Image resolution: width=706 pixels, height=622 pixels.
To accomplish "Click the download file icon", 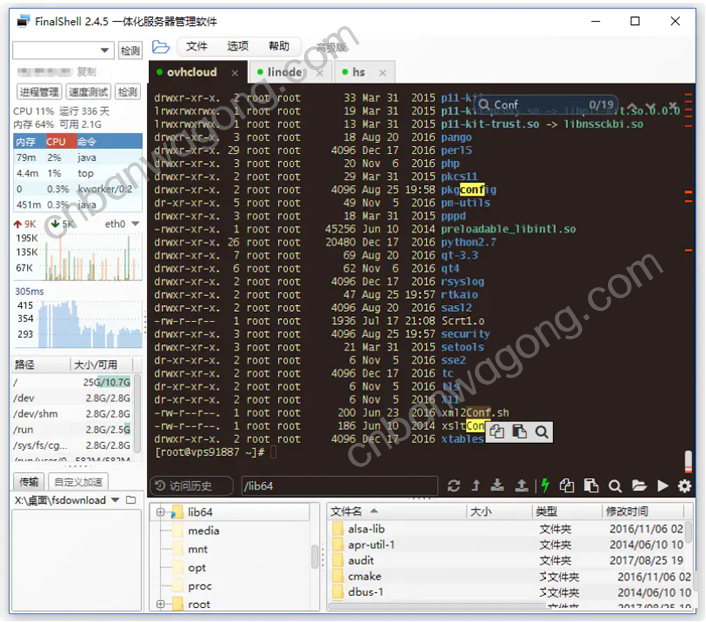I will pos(497,485).
